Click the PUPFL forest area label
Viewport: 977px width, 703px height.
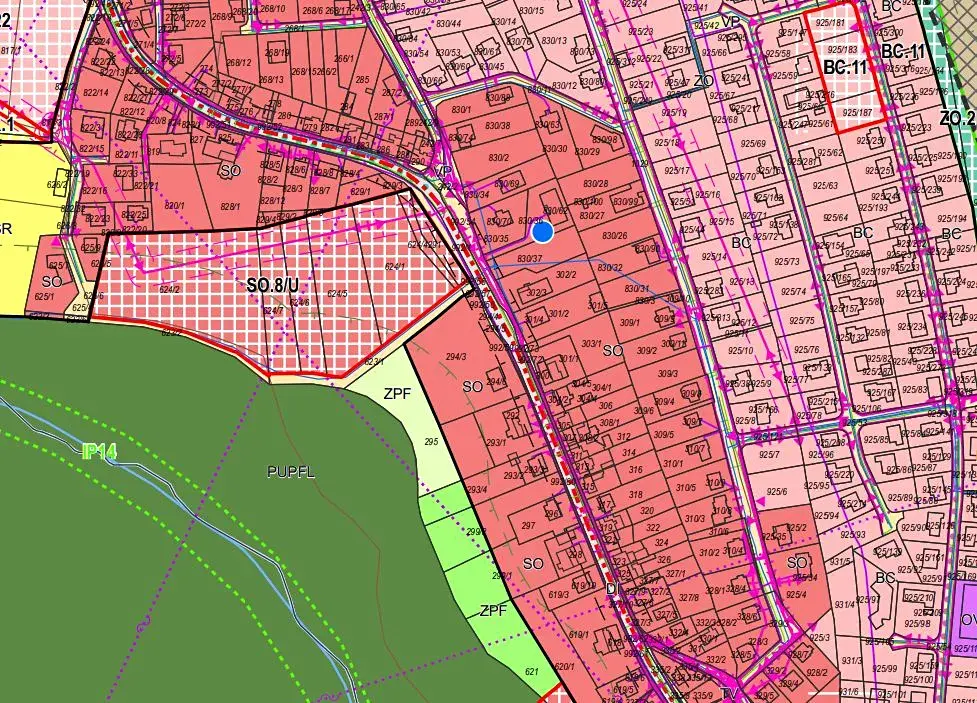(290, 472)
